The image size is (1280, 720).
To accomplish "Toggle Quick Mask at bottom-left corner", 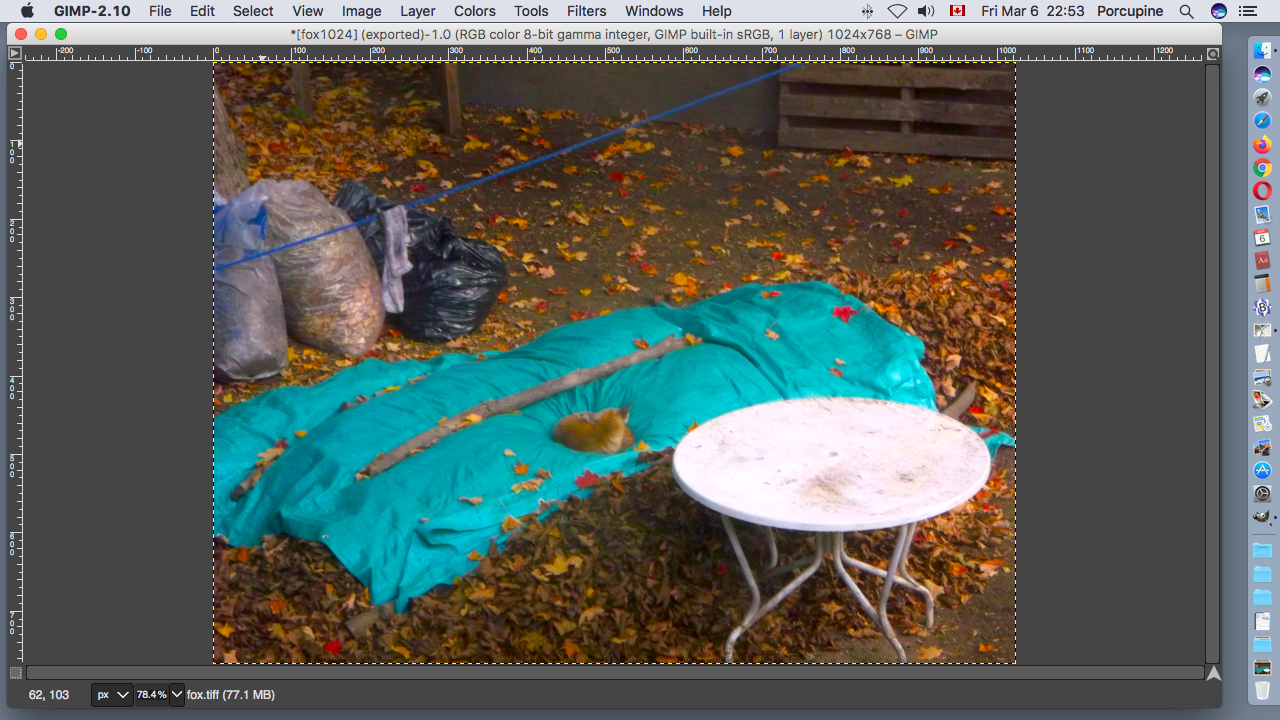I will pos(14,673).
